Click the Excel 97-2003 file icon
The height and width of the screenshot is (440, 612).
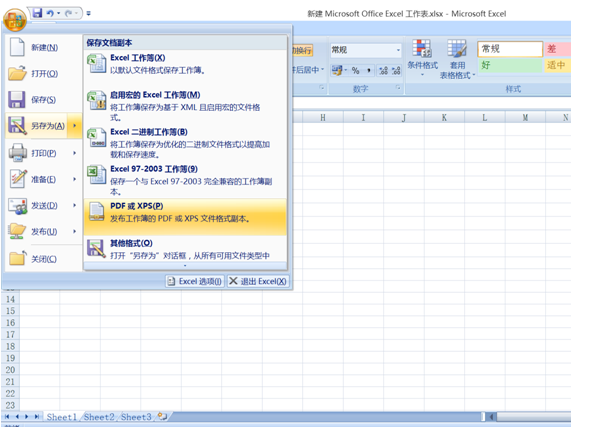[x=96, y=175]
